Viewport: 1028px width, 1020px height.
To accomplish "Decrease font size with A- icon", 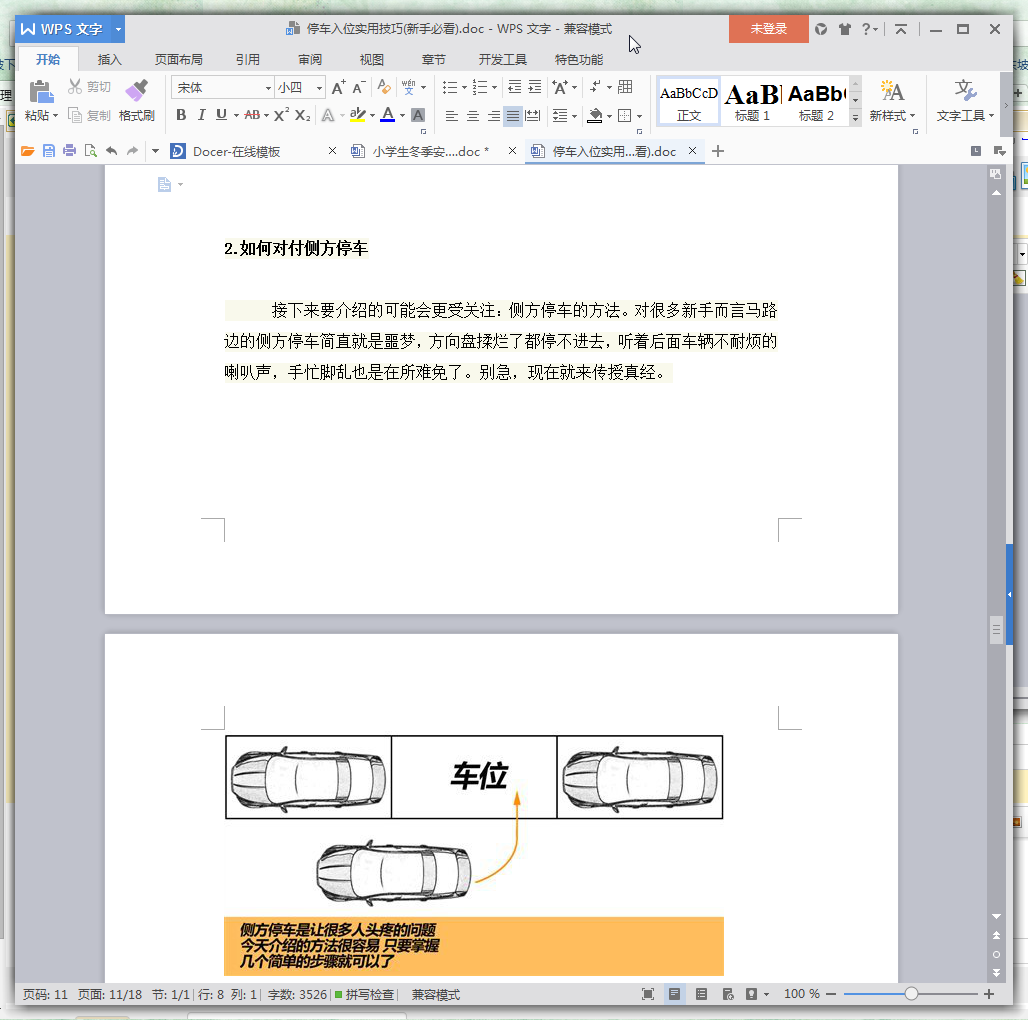I will pyautogui.click(x=358, y=87).
